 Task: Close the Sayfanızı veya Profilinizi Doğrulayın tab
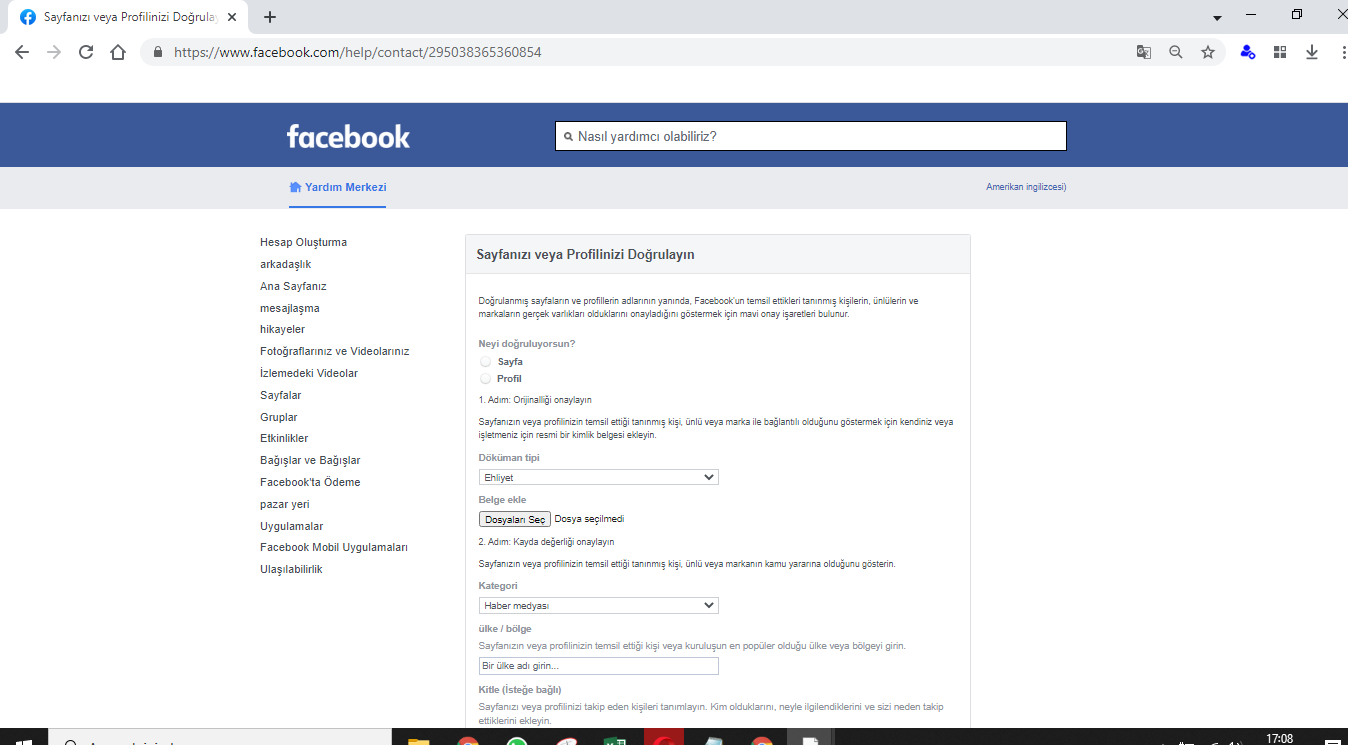[232, 17]
